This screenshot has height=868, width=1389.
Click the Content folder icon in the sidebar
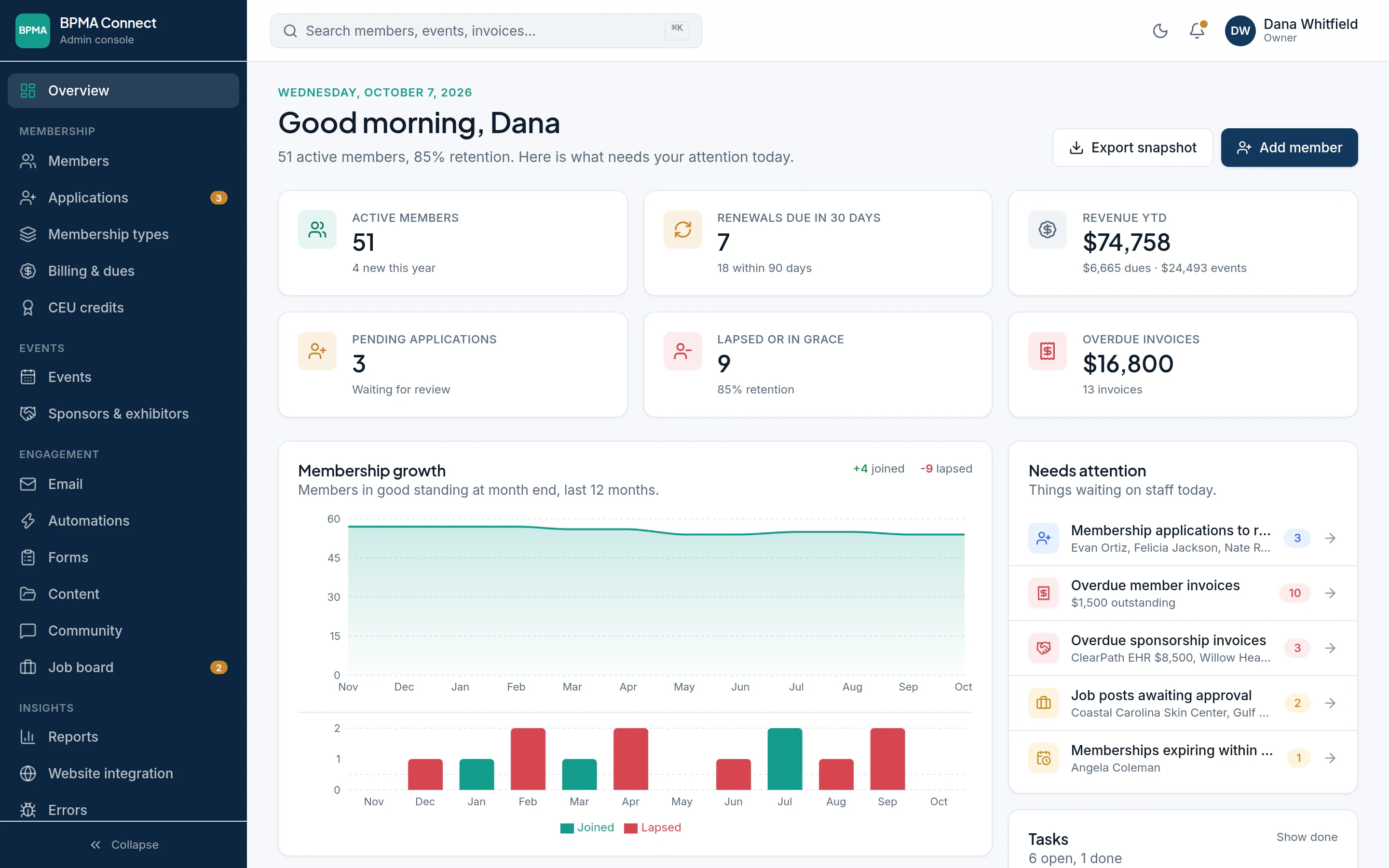coord(27,594)
